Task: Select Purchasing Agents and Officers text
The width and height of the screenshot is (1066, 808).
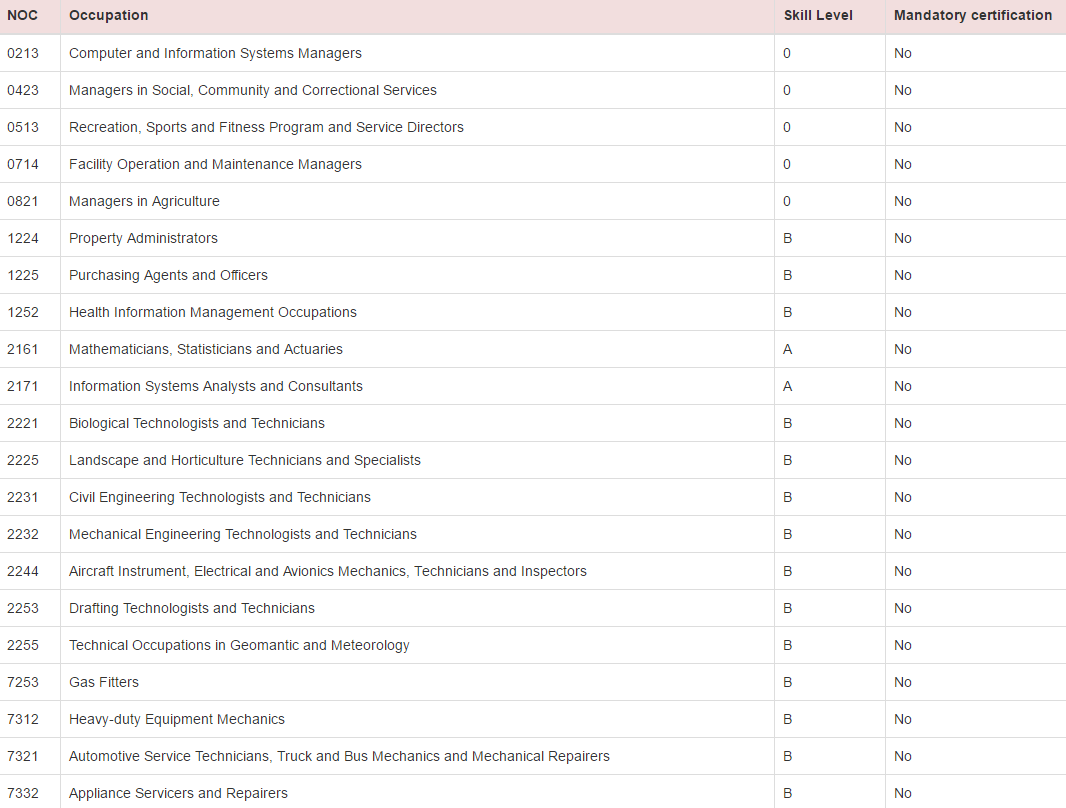Action: (168, 275)
